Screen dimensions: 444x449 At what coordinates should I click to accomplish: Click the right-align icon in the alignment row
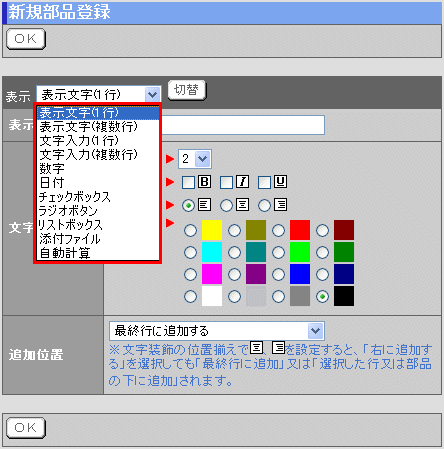281,205
